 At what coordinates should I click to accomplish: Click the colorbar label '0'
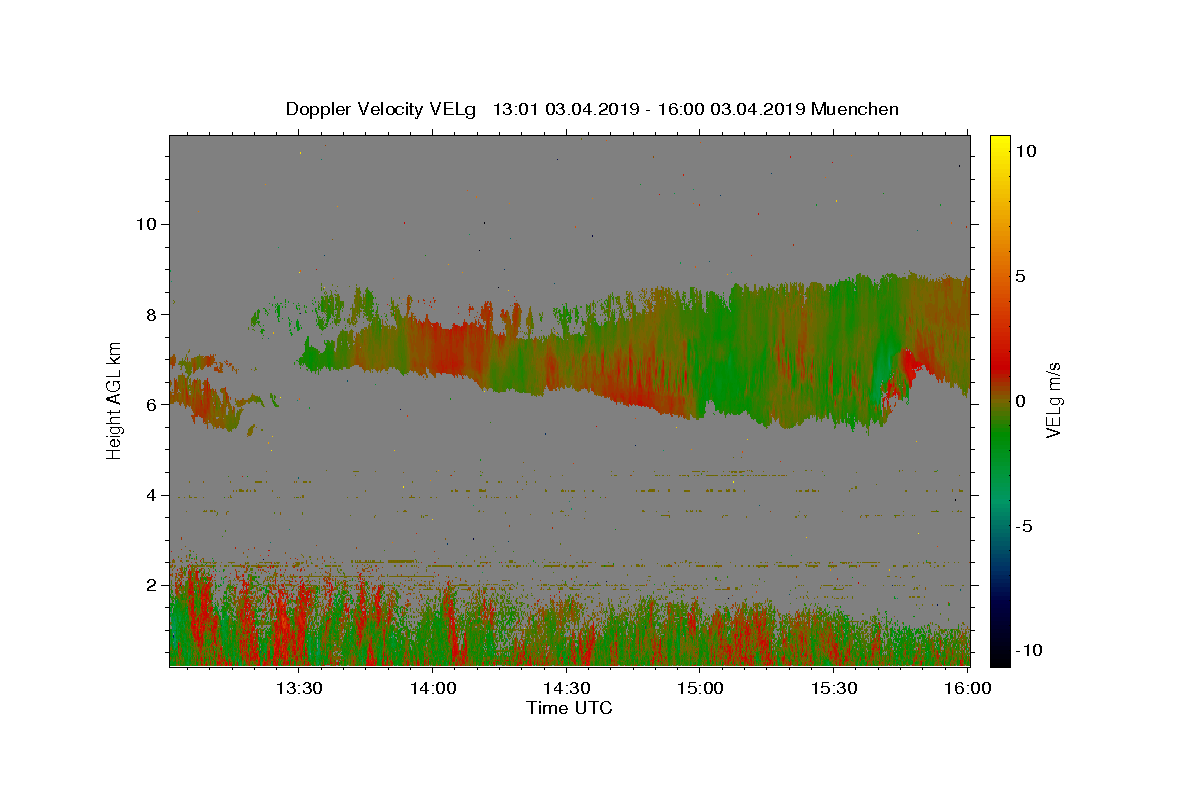(1021, 400)
